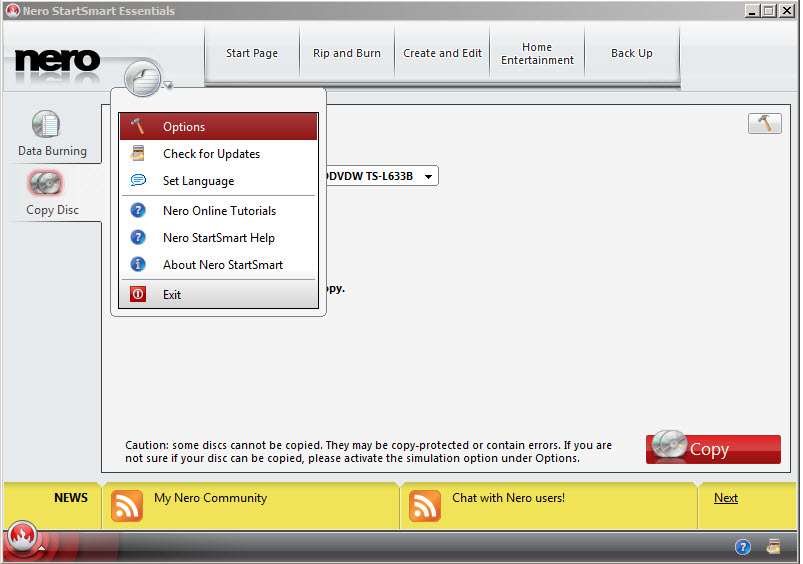Select About Nero StartSmart
Viewport: 803px width, 564px height.
tap(218, 265)
